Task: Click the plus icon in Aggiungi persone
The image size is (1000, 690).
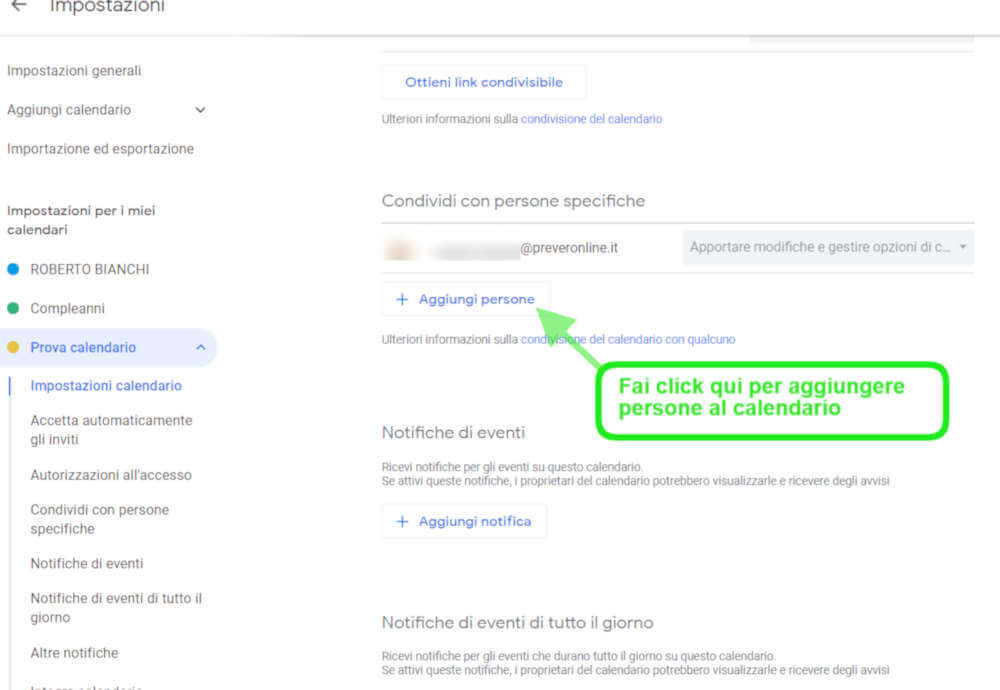Action: 403,299
